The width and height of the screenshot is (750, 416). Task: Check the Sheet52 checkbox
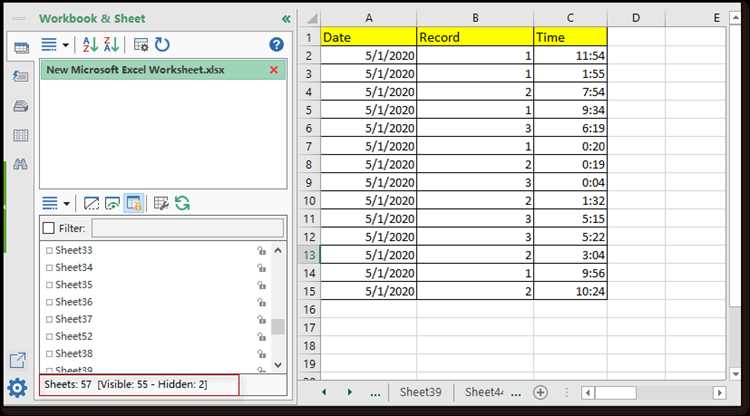coord(49,336)
